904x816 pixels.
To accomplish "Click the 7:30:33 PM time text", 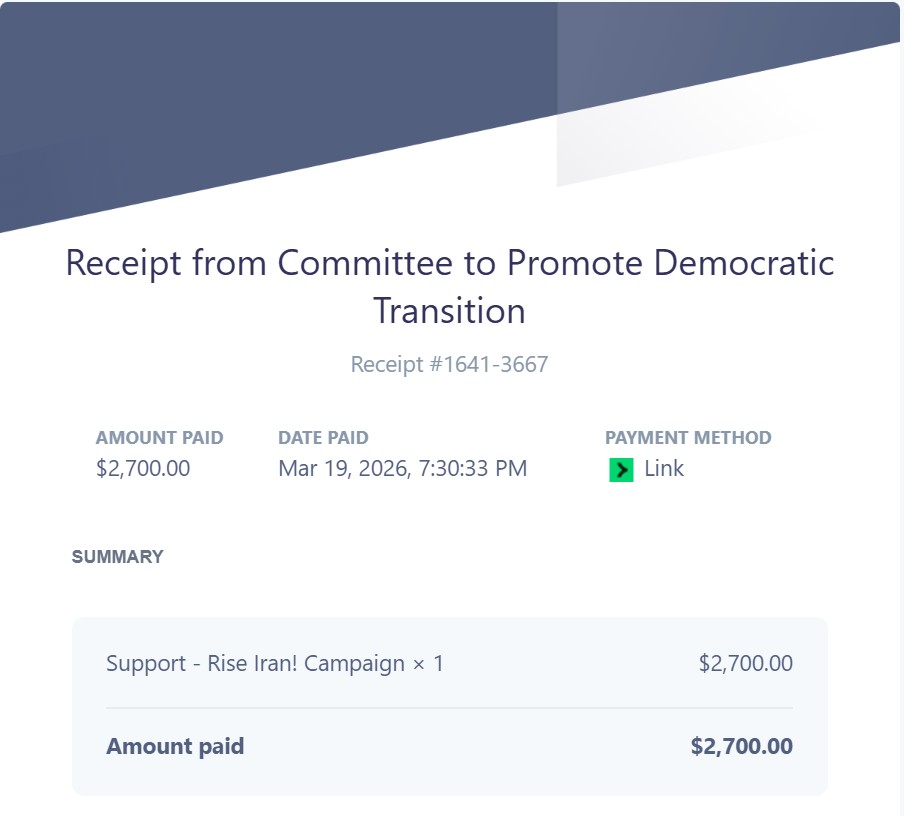I will coord(472,468).
